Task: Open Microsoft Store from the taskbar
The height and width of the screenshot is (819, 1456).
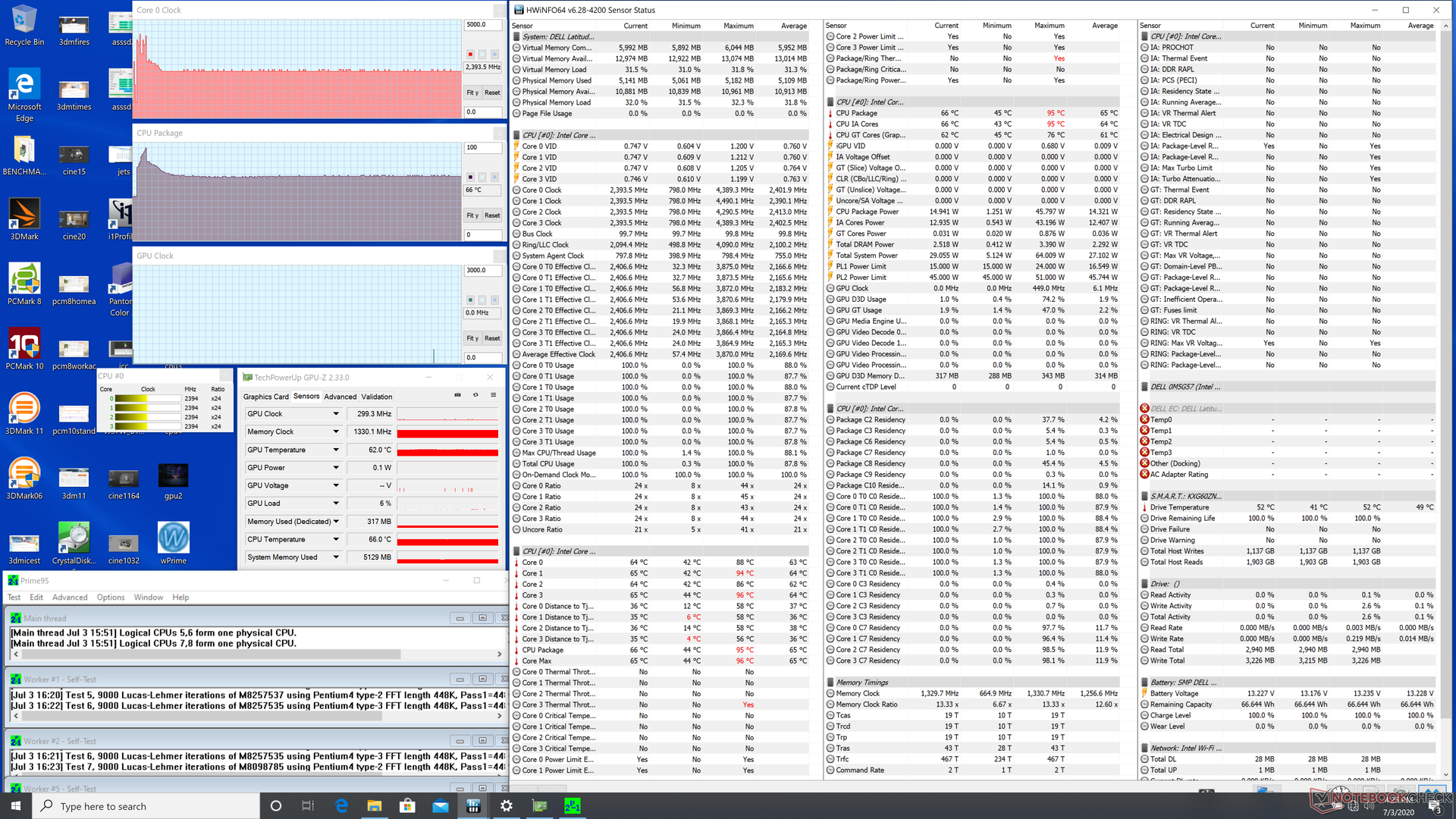Action: click(407, 806)
